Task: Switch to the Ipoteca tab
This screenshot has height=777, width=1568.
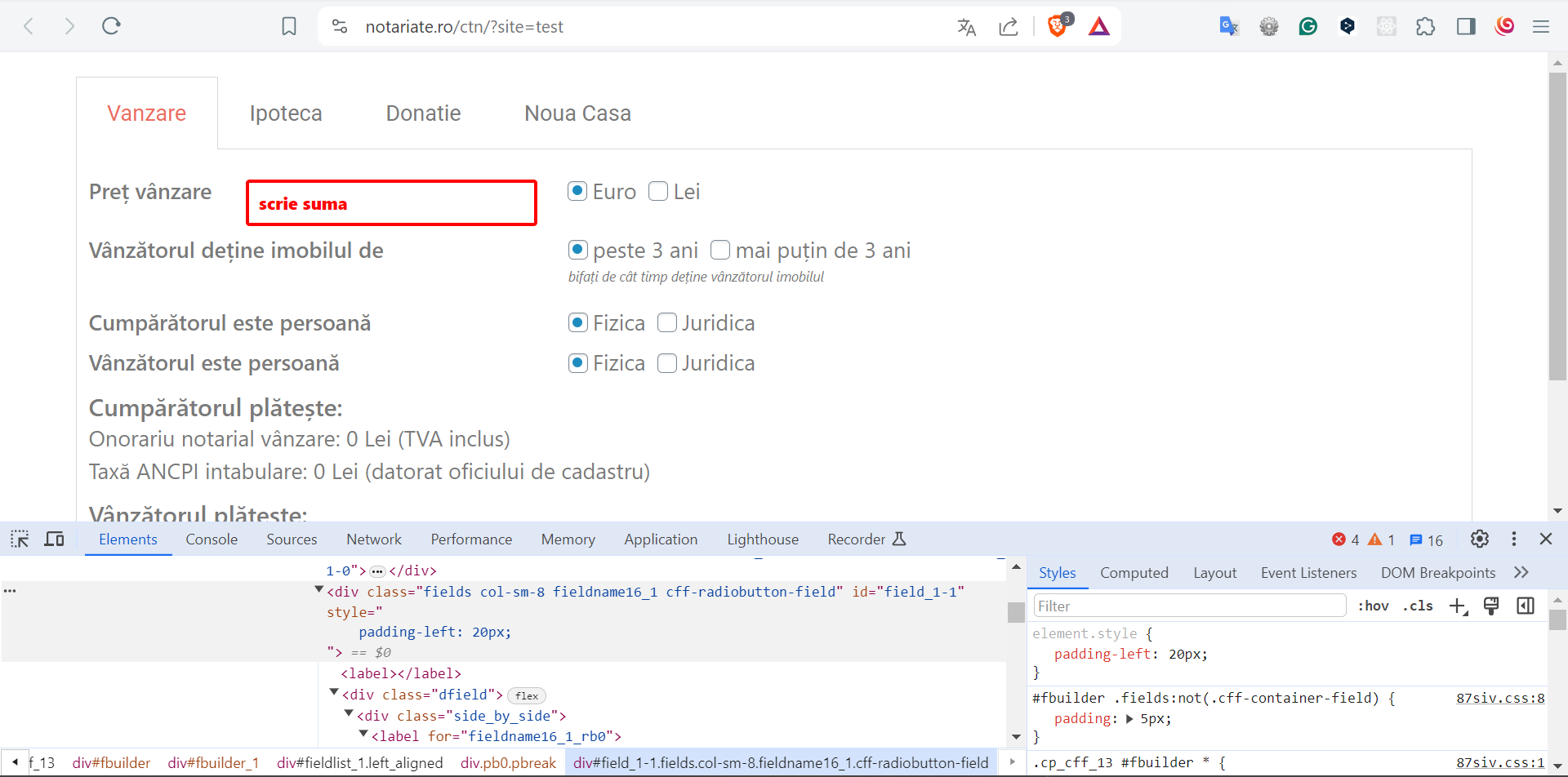Action: pyautogui.click(x=286, y=113)
